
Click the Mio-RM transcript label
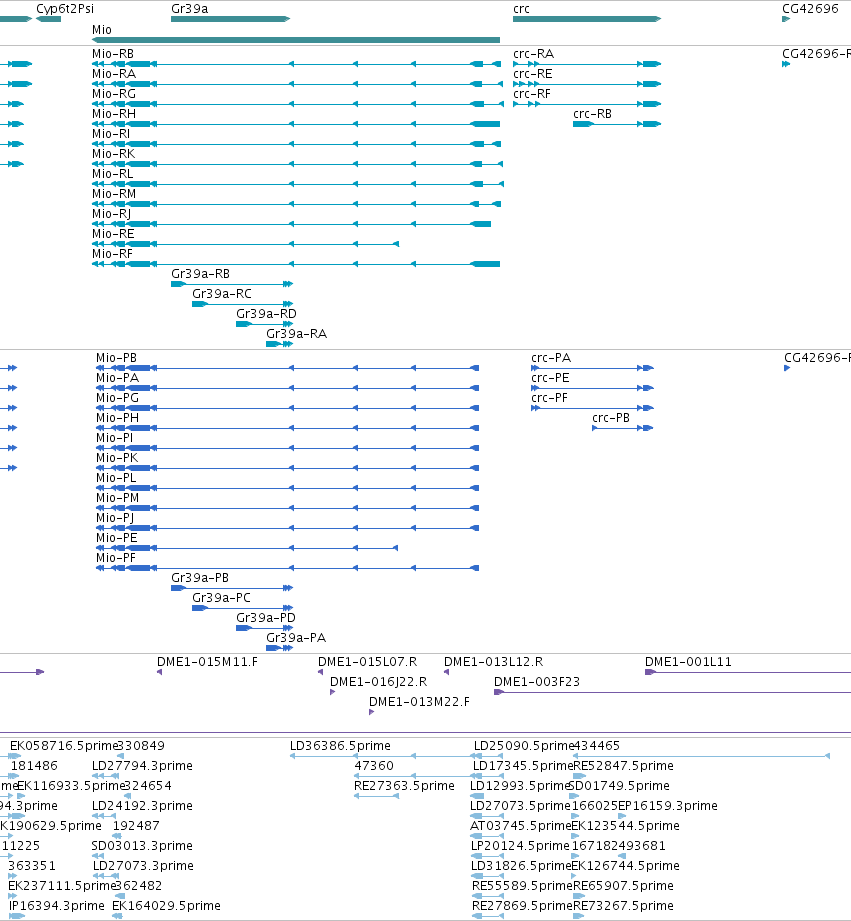(114, 193)
